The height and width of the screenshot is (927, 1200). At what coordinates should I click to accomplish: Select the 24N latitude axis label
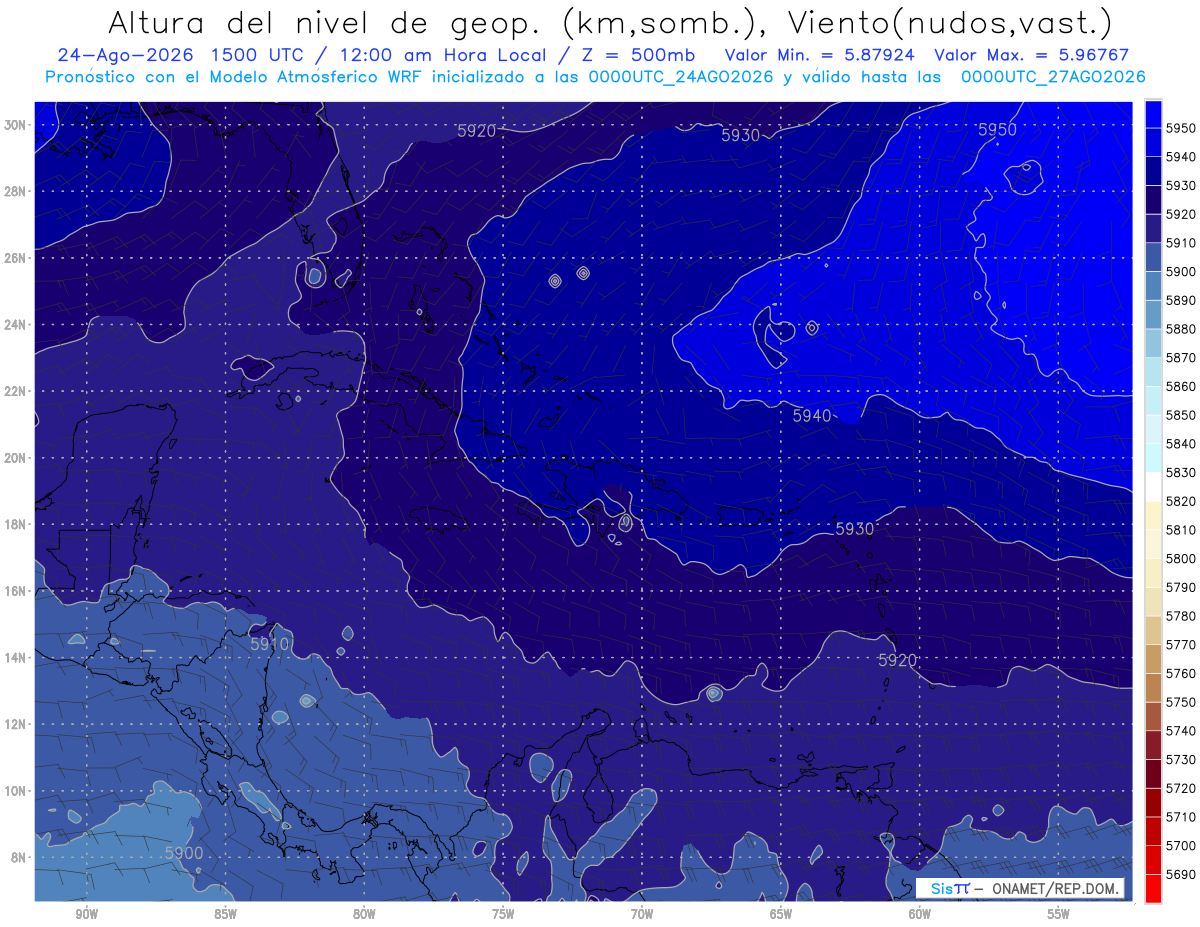[x=14, y=325]
